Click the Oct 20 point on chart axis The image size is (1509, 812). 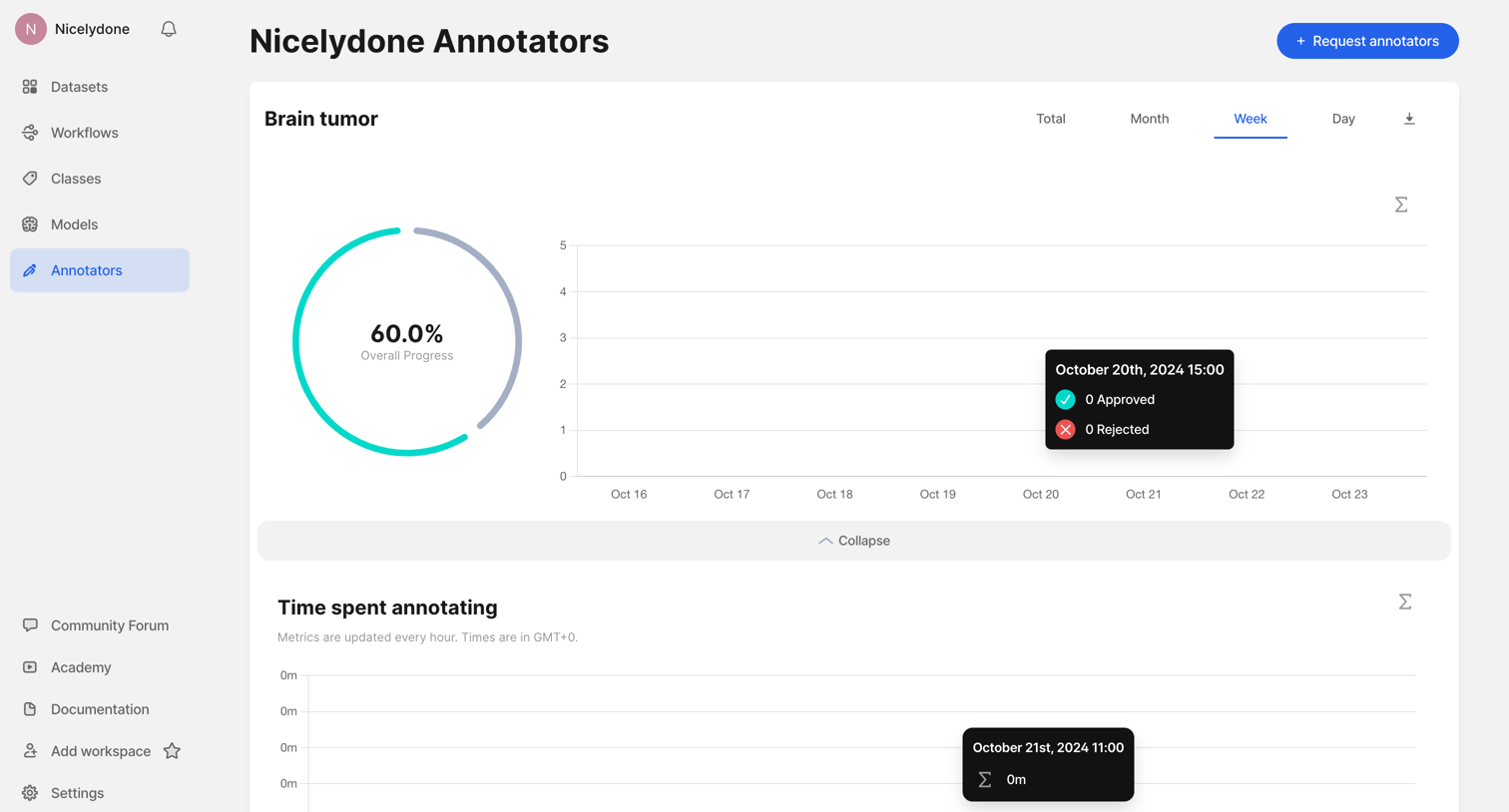[1041, 494]
